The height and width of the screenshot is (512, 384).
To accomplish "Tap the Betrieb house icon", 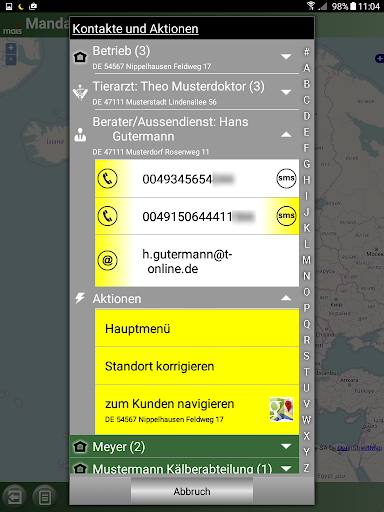I will point(80,57).
